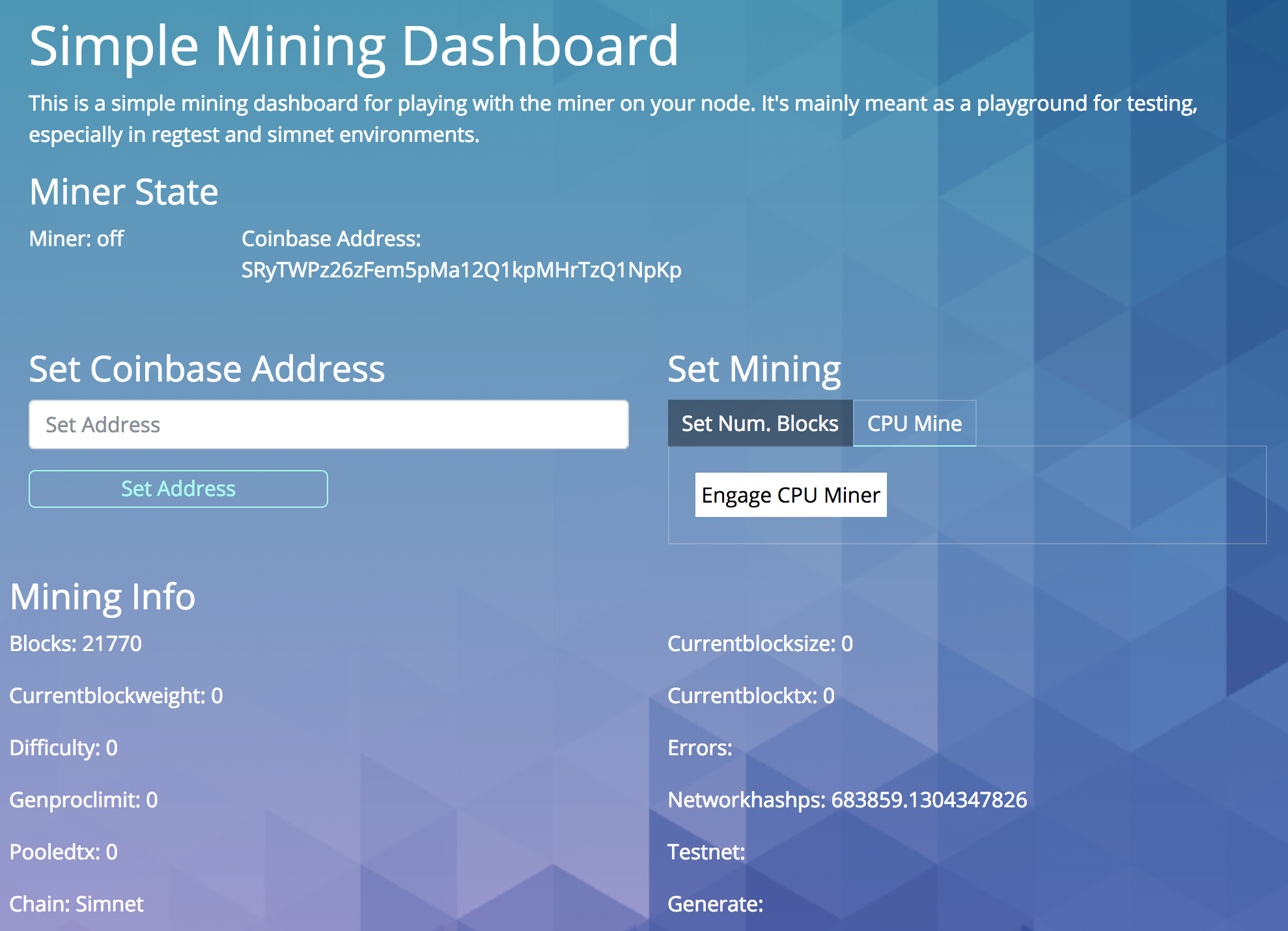Click the Testnet: label
The width and height of the screenshot is (1288, 931).
[706, 852]
